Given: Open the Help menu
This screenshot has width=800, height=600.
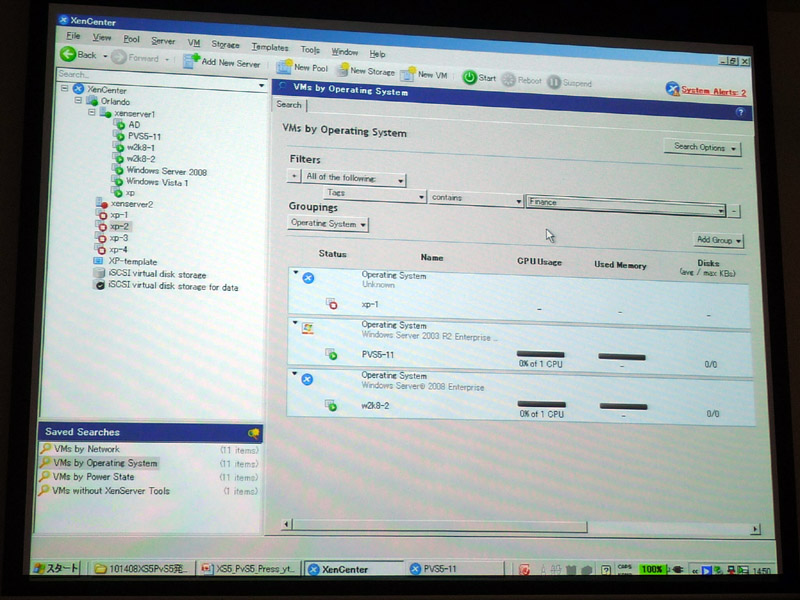Looking at the screenshot, I should pos(377,54).
